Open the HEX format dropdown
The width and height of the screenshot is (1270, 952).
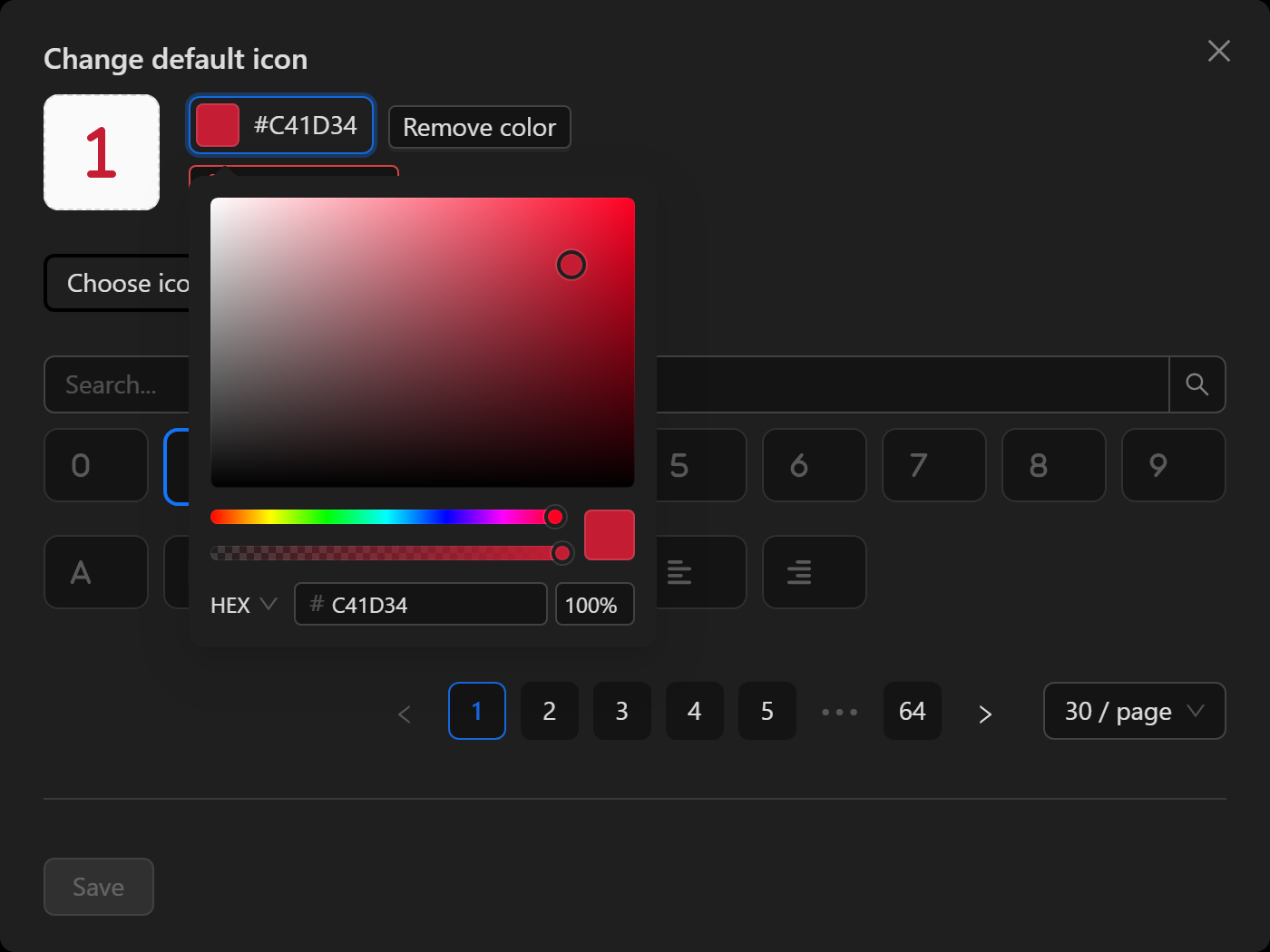click(244, 605)
